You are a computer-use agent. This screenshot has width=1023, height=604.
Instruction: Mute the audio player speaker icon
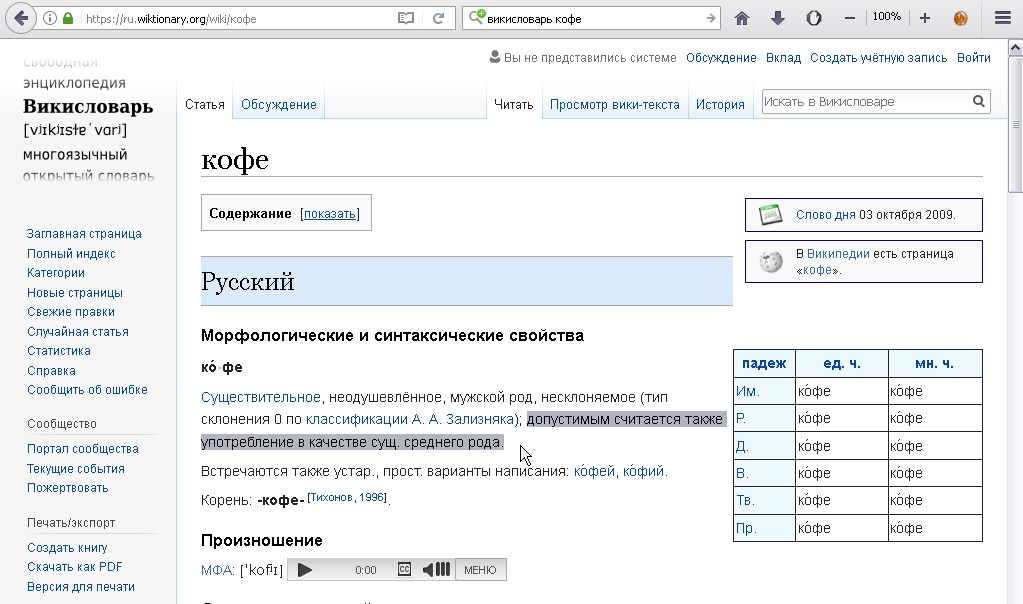pos(427,569)
